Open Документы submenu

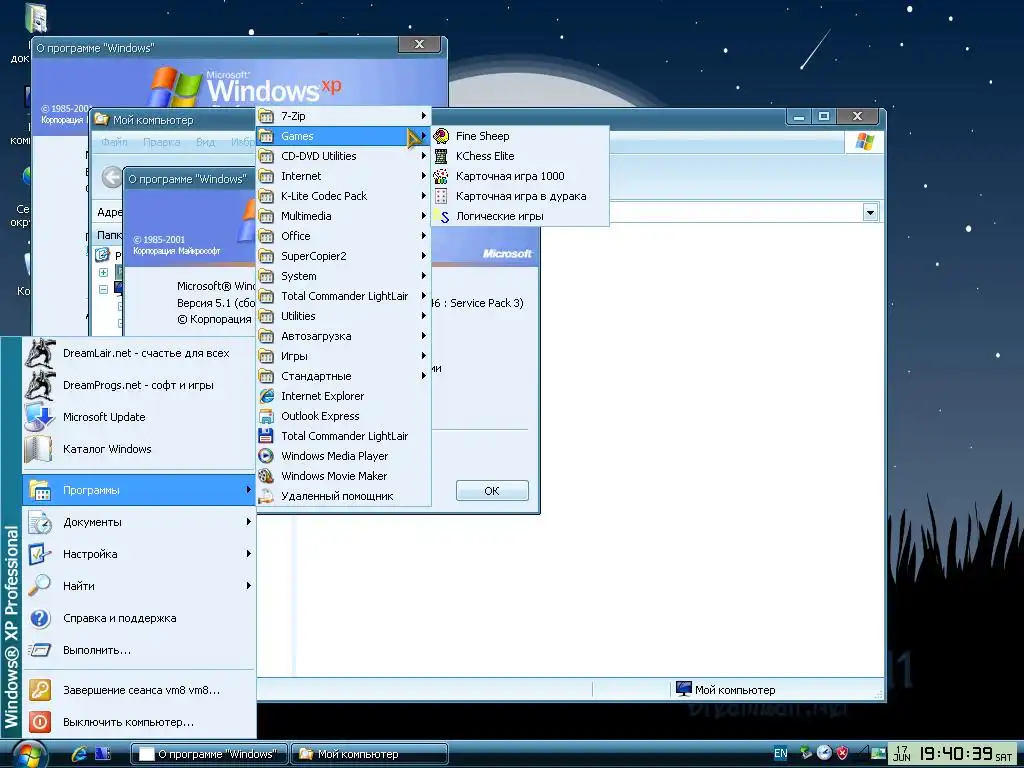click(x=138, y=522)
